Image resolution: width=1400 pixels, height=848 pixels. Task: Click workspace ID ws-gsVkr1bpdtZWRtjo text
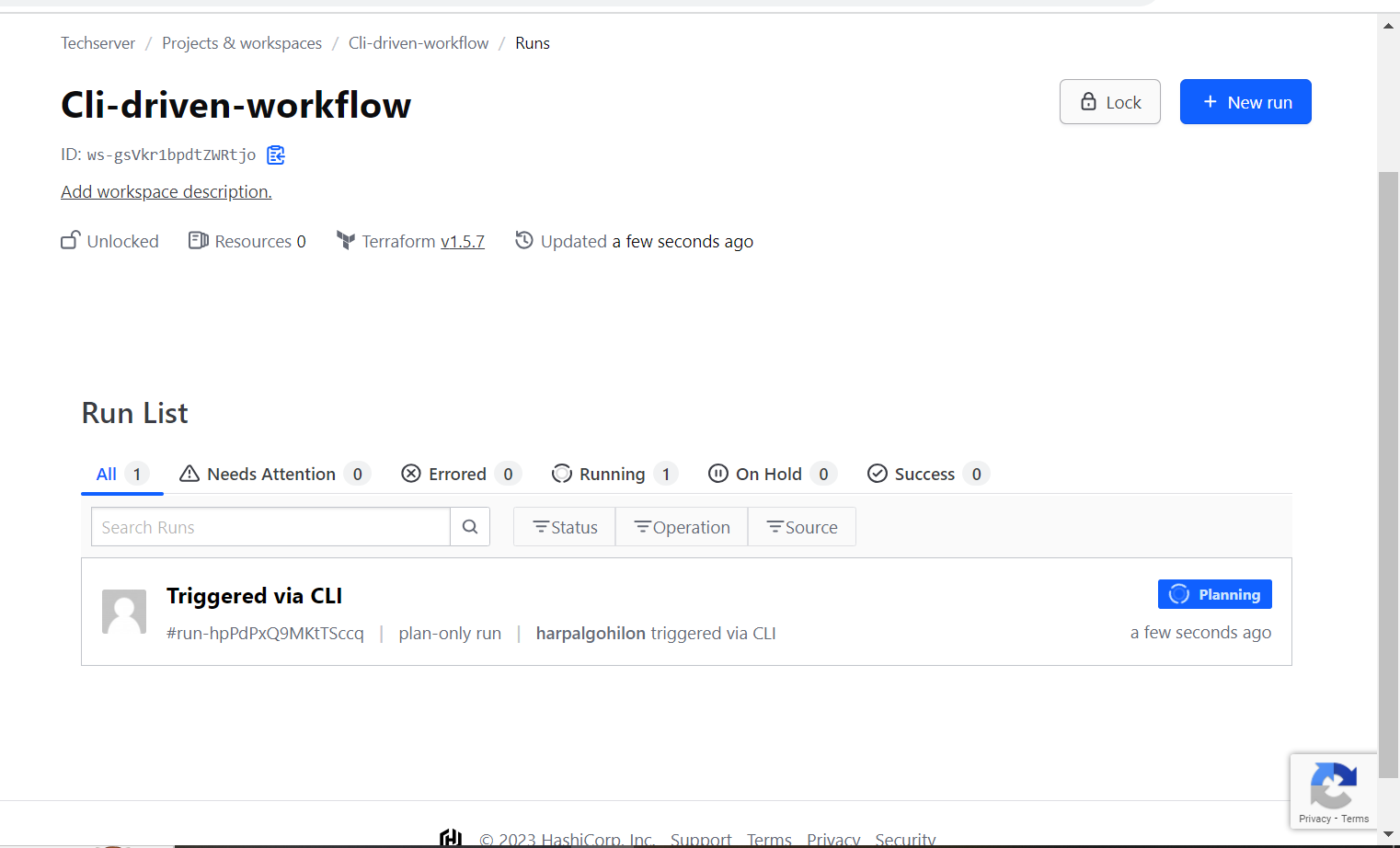tap(171, 155)
